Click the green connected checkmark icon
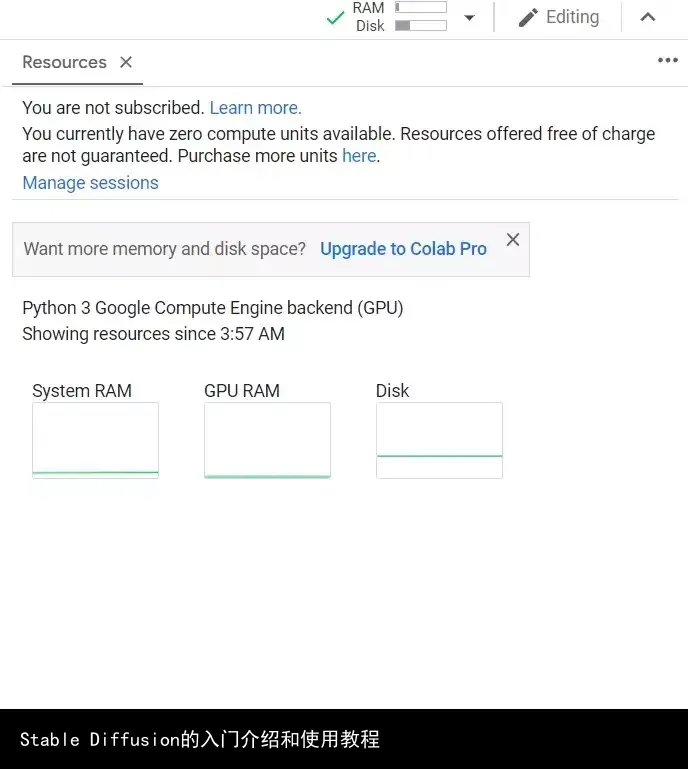This screenshot has width=688, height=769. 336,17
